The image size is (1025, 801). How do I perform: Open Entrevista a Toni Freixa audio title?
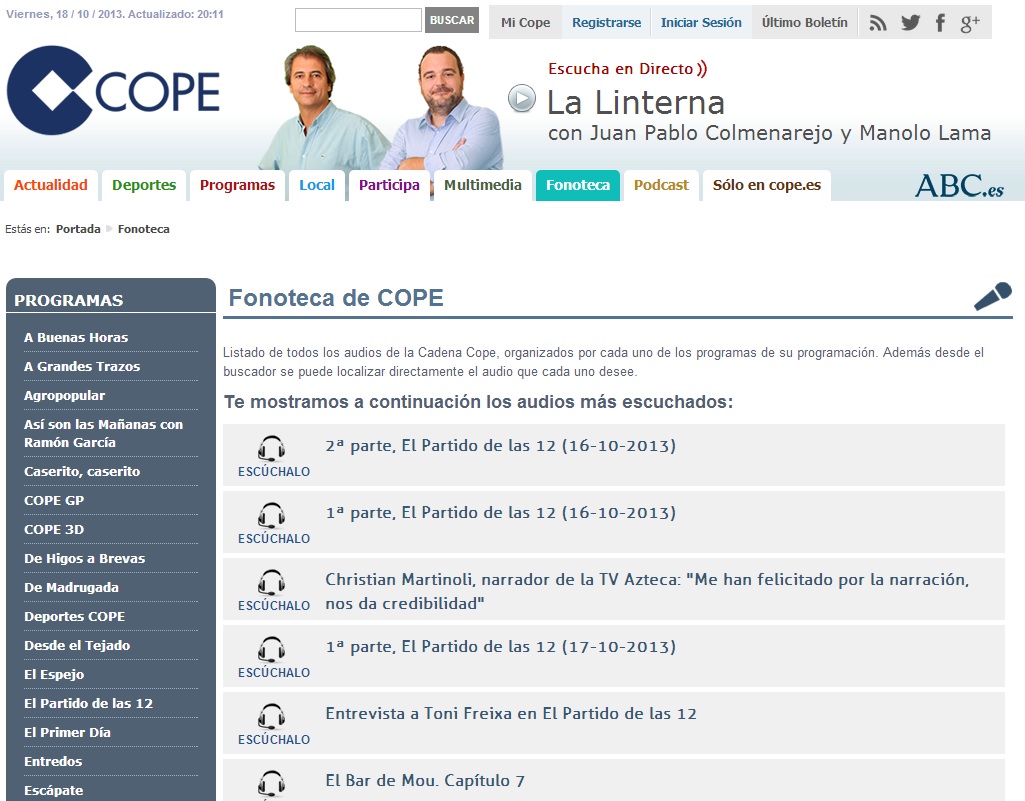click(511, 713)
